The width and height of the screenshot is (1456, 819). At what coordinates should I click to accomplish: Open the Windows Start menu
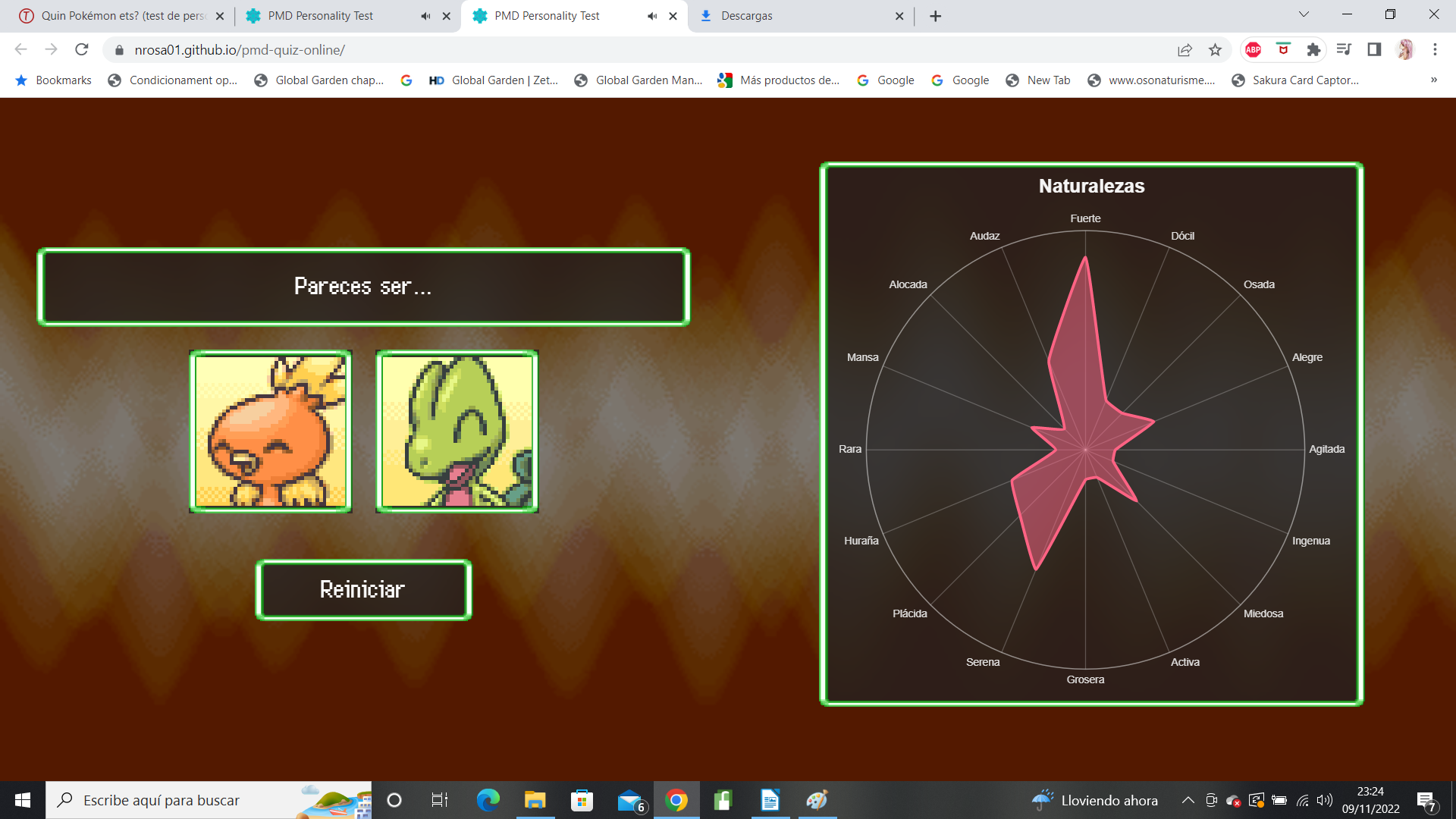23,800
